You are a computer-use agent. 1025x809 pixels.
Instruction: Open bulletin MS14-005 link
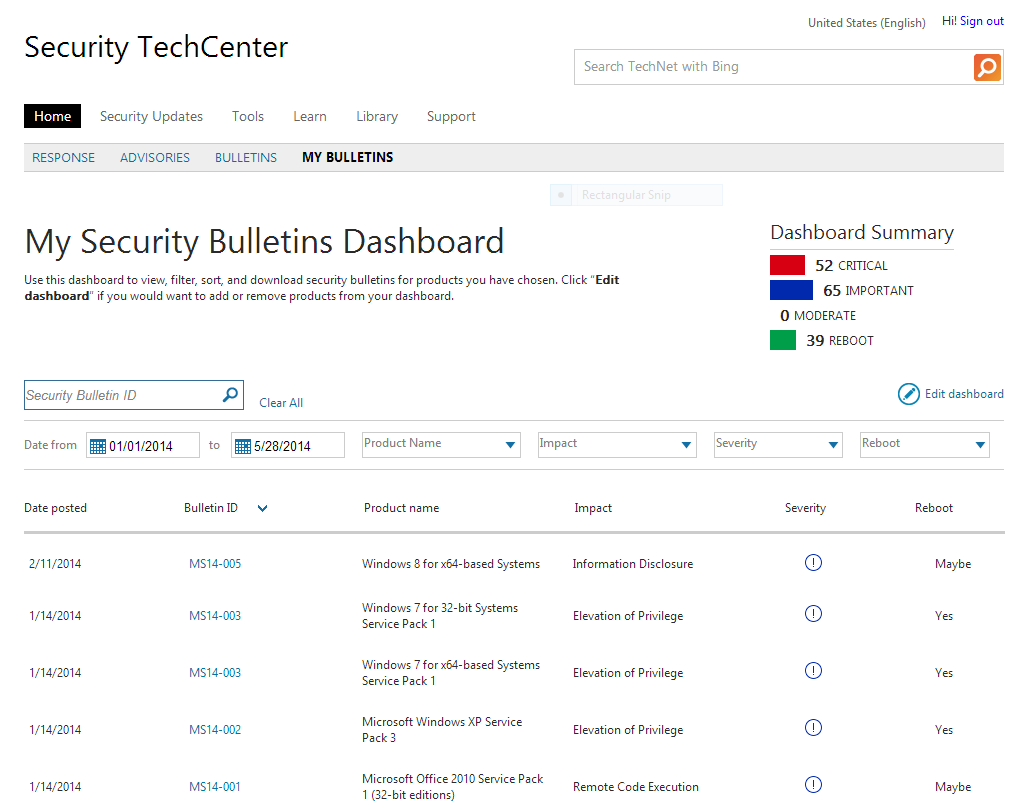click(x=215, y=563)
